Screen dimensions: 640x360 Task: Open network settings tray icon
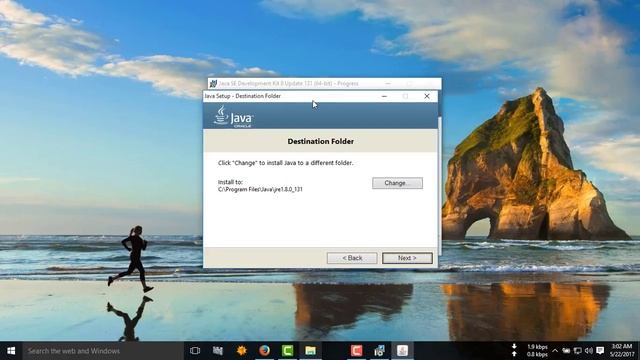(578, 351)
